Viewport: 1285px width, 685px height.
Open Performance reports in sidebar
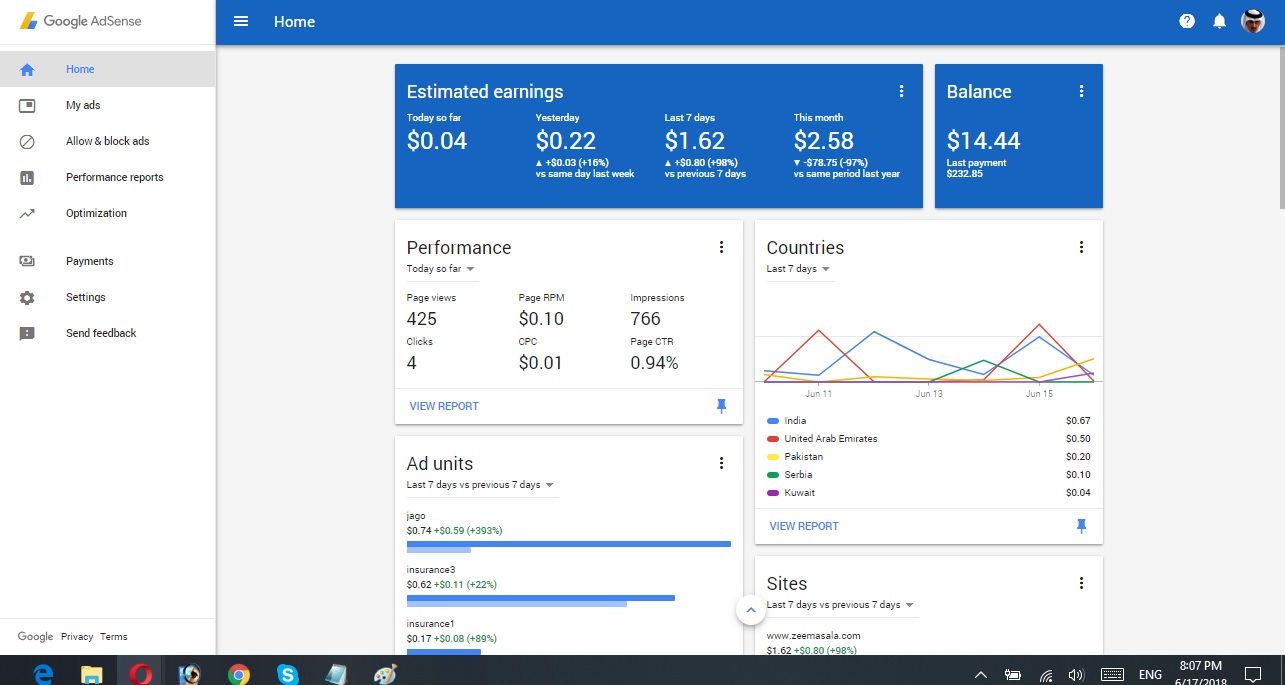click(x=114, y=177)
